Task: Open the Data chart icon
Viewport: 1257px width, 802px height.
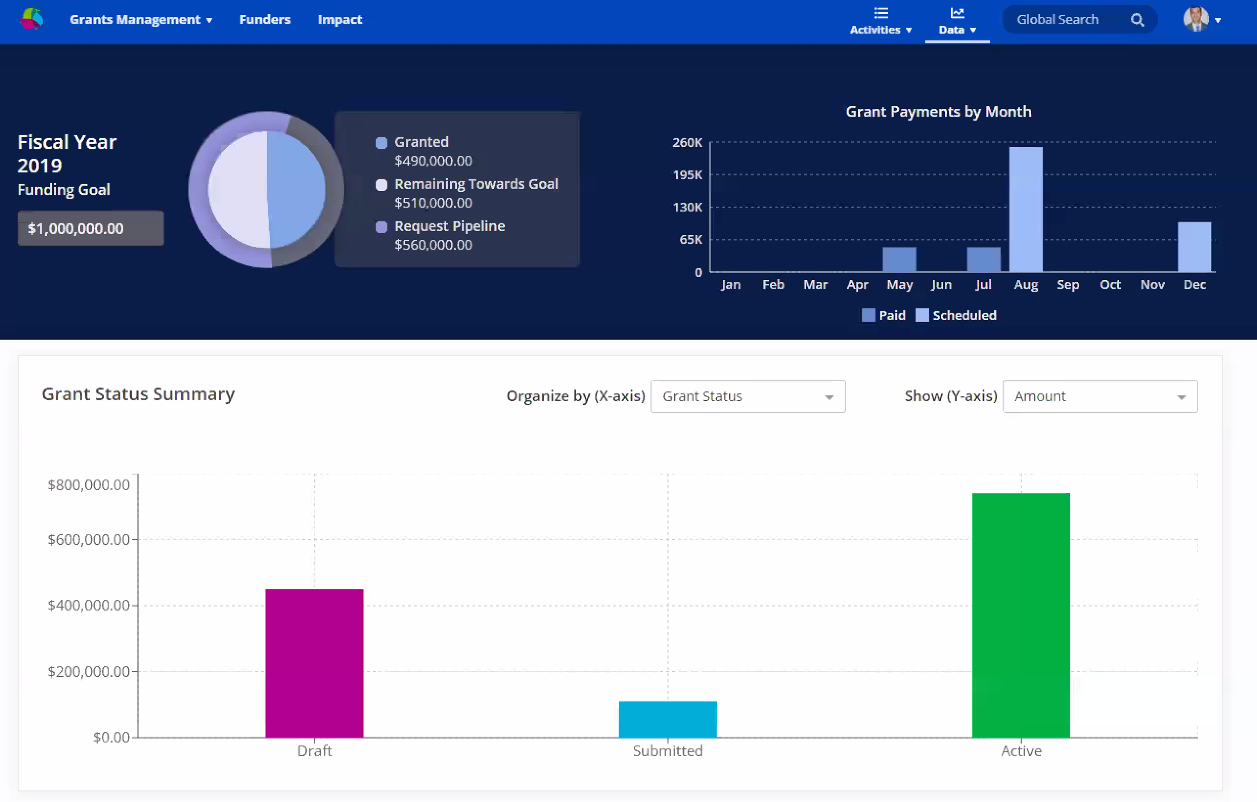Action: pyautogui.click(x=957, y=13)
